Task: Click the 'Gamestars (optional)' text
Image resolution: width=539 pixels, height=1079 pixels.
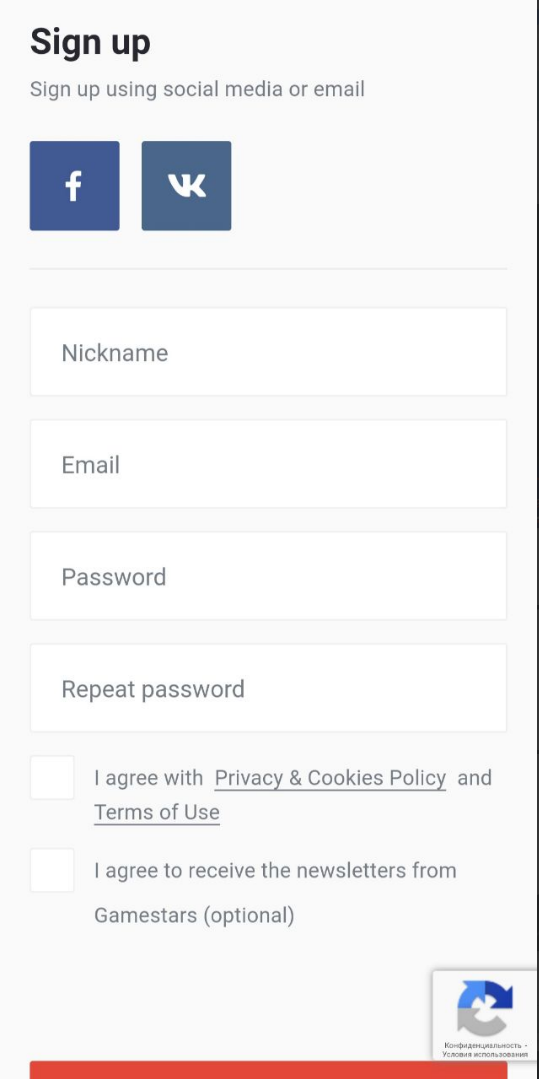Action: 194,916
